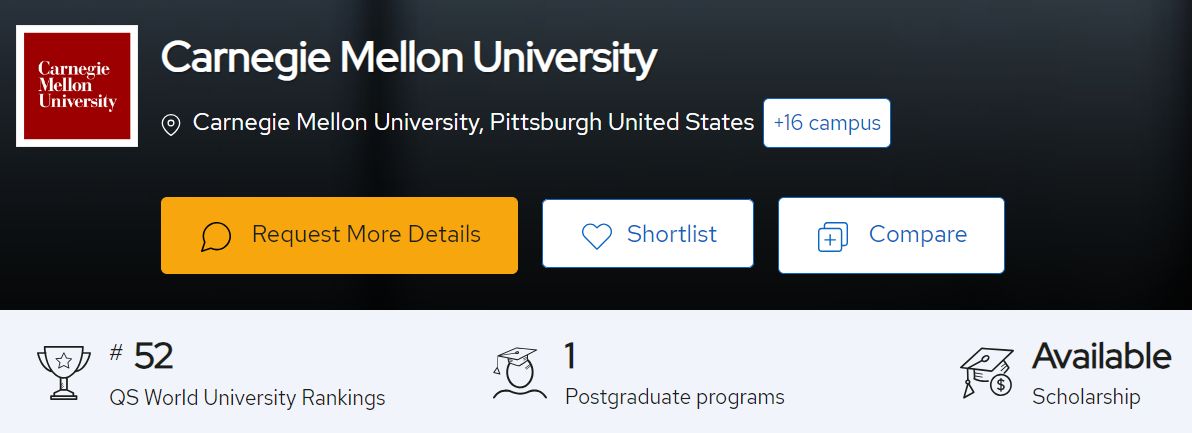Click the Carnegie Mellon University logo
The image size is (1192, 433).
(x=77, y=86)
